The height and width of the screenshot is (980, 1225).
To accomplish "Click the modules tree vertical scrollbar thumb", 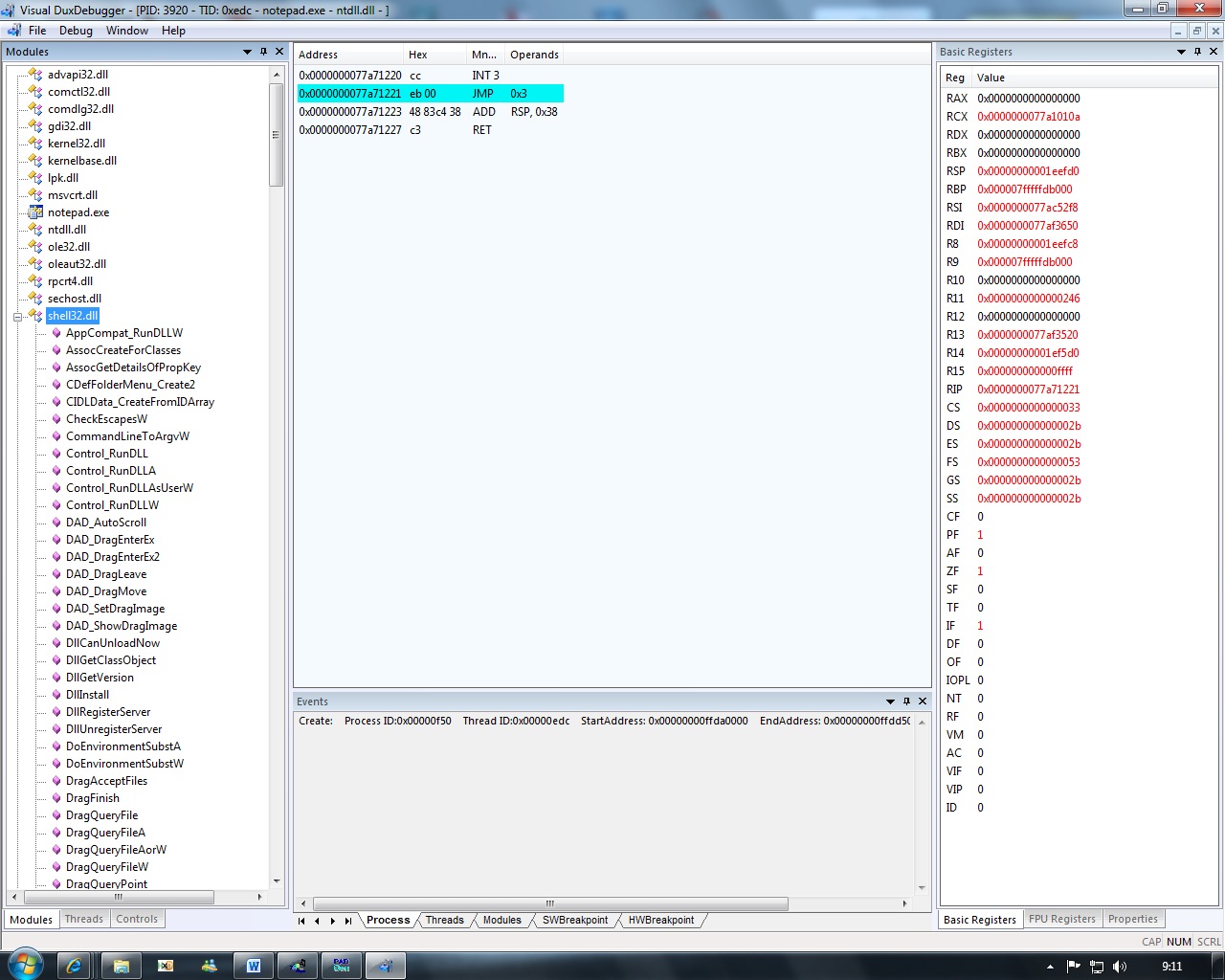I will click(x=277, y=134).
